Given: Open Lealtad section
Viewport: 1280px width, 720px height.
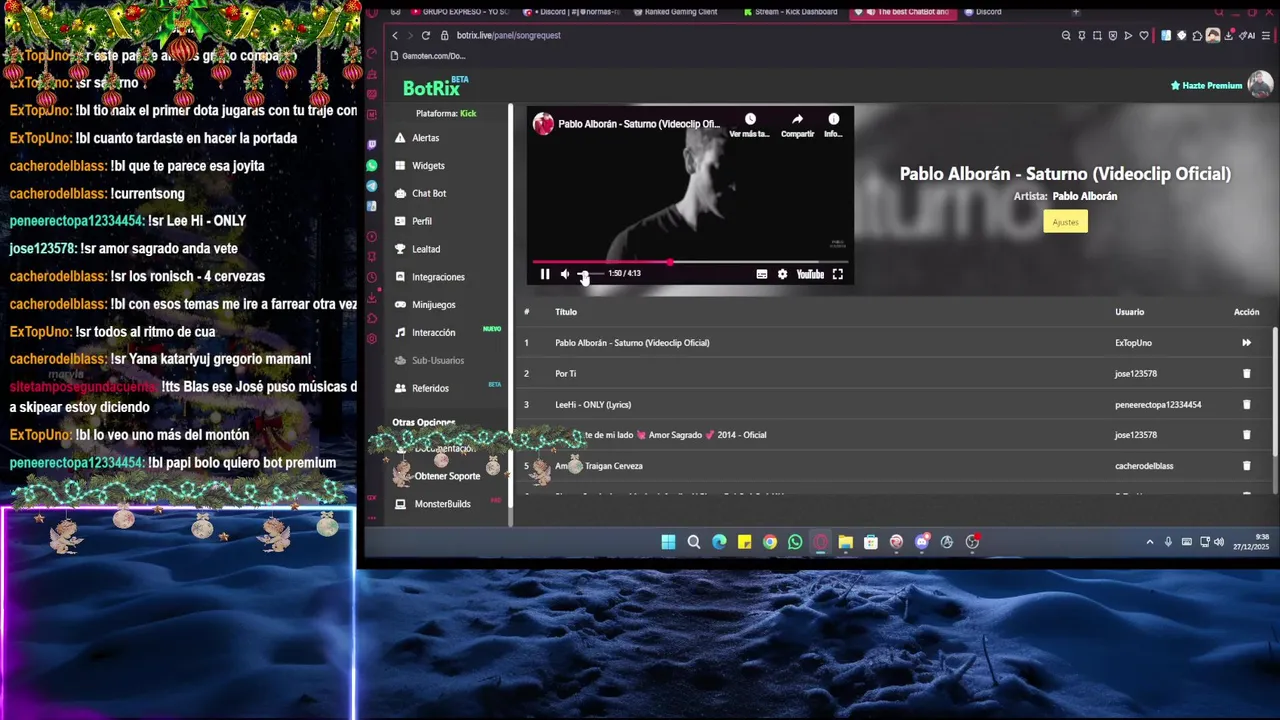Looking at the screenshot, I should coord(426,249).
